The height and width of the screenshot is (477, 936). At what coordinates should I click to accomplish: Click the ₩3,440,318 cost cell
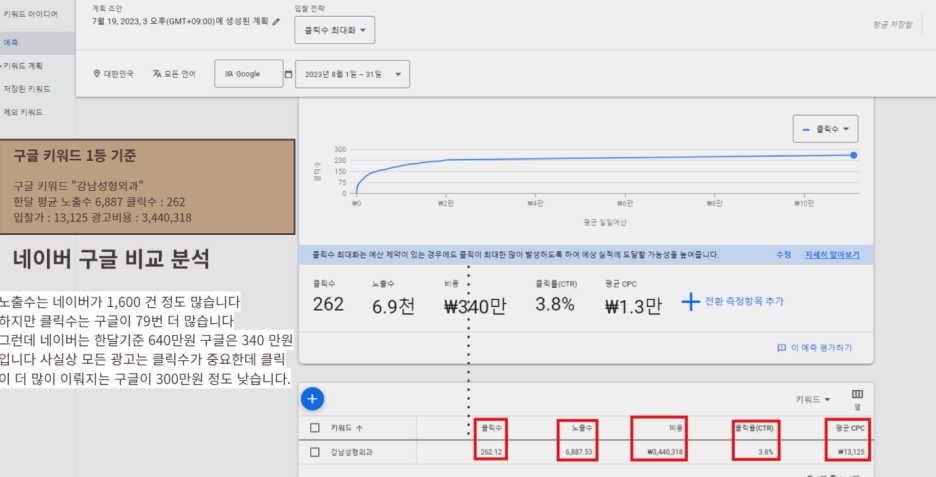(x=665, y=452)
